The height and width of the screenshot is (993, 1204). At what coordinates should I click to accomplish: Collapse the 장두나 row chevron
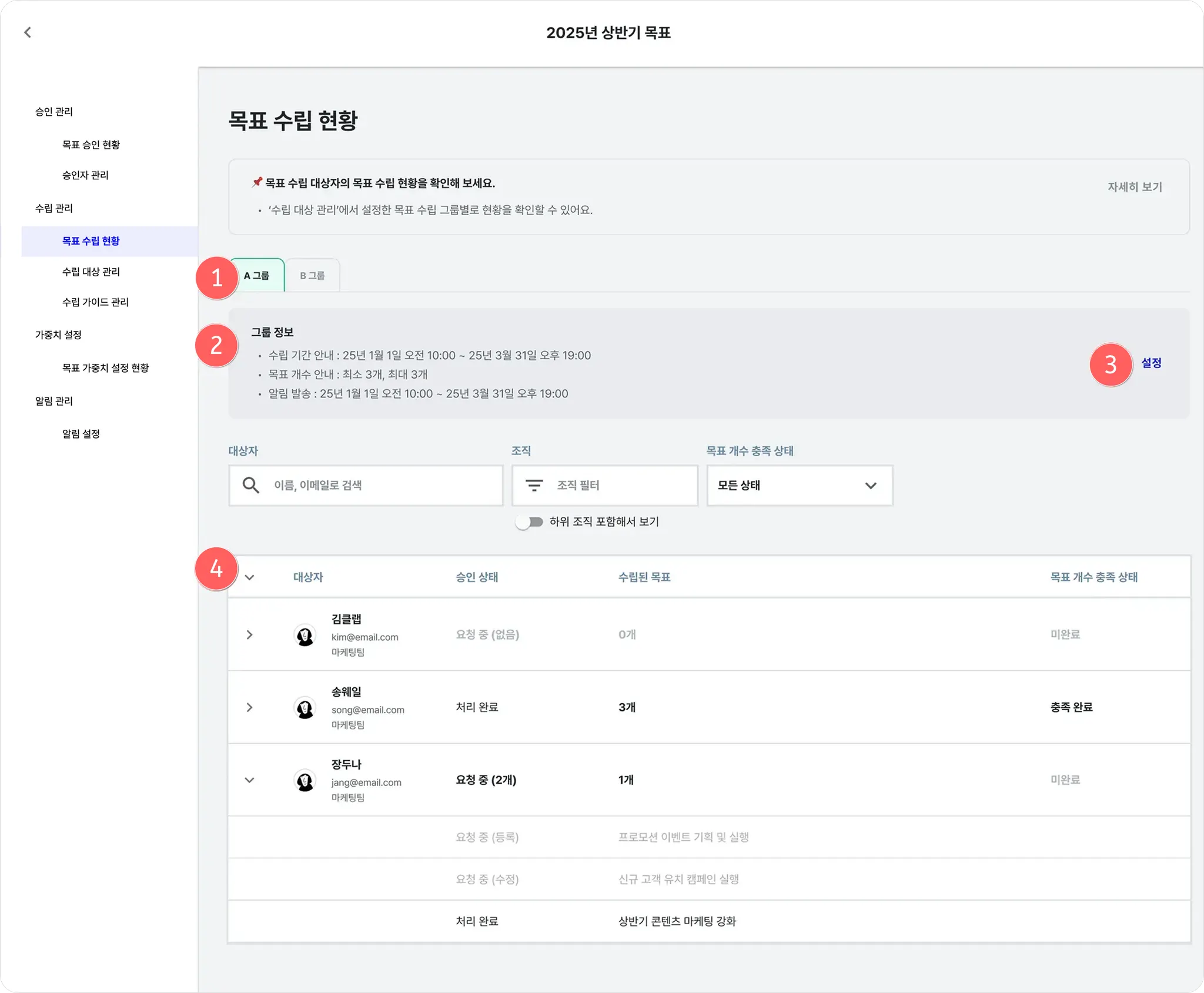coord(249,780)
